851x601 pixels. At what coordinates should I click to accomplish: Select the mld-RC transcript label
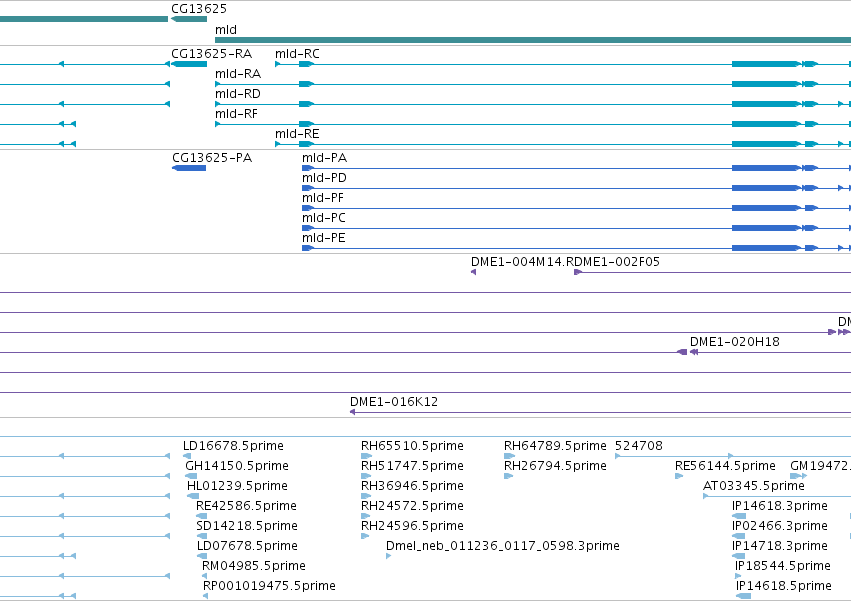(x=297, y=54)
